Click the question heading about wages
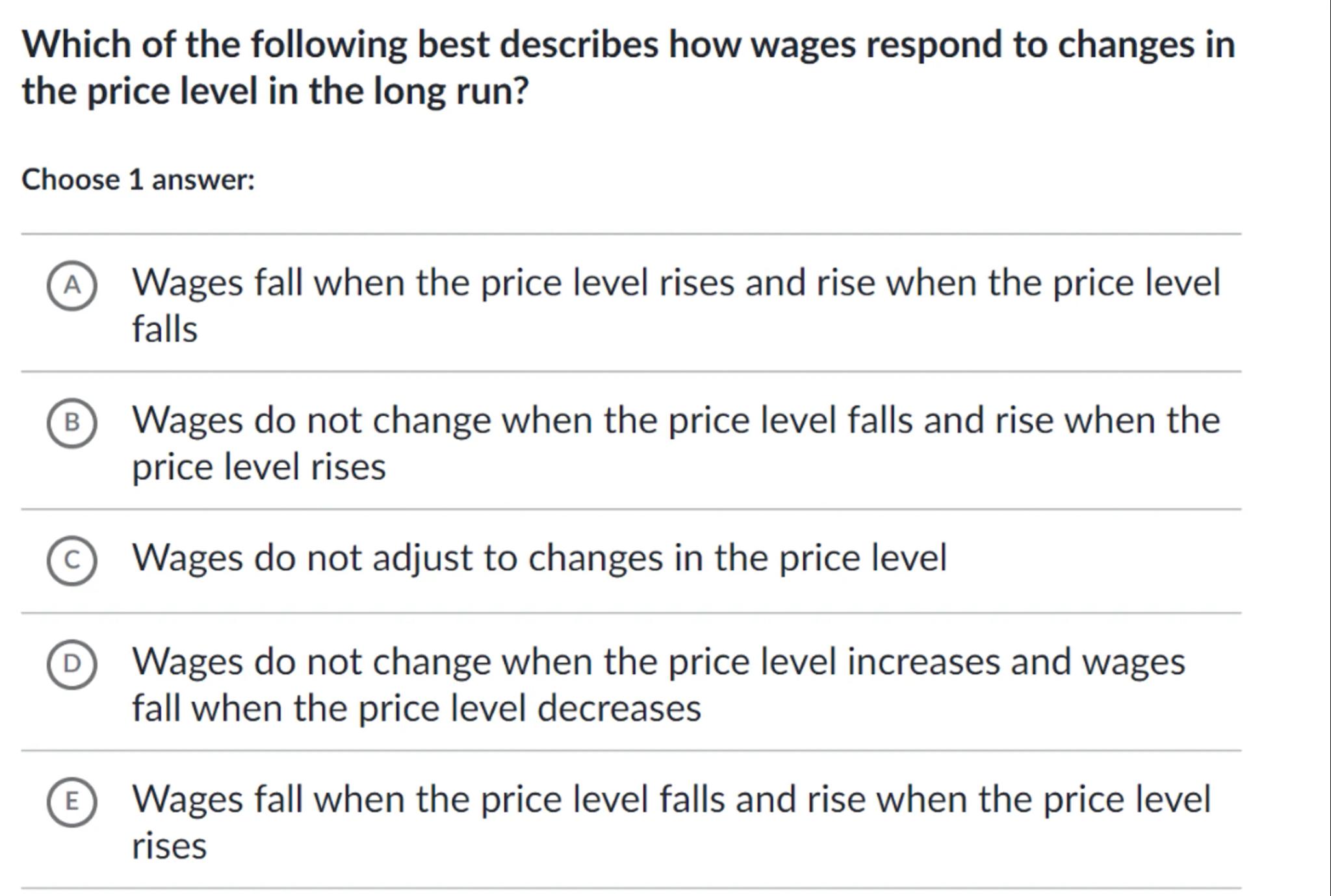Image resolution: width=1331 pixels, height=896 pixels. (628, 45)
